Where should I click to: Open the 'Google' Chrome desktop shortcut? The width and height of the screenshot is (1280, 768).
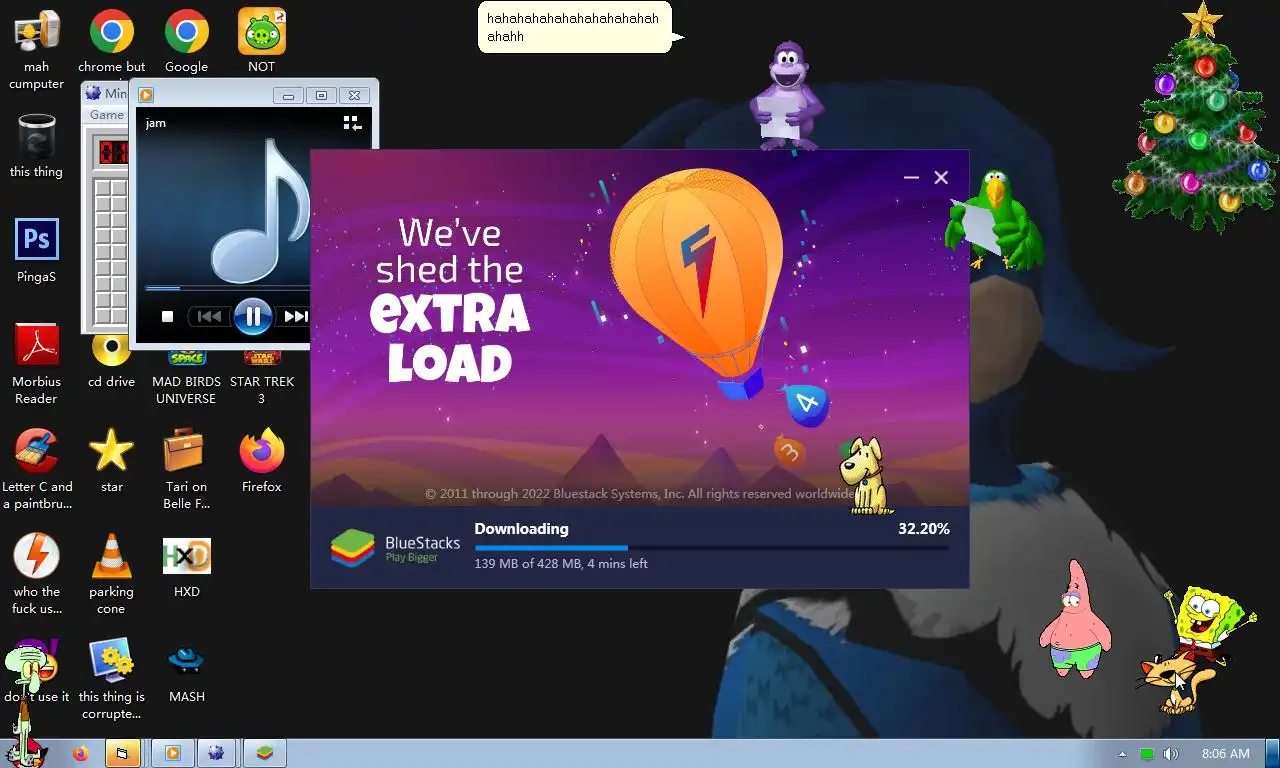point(187,41)
